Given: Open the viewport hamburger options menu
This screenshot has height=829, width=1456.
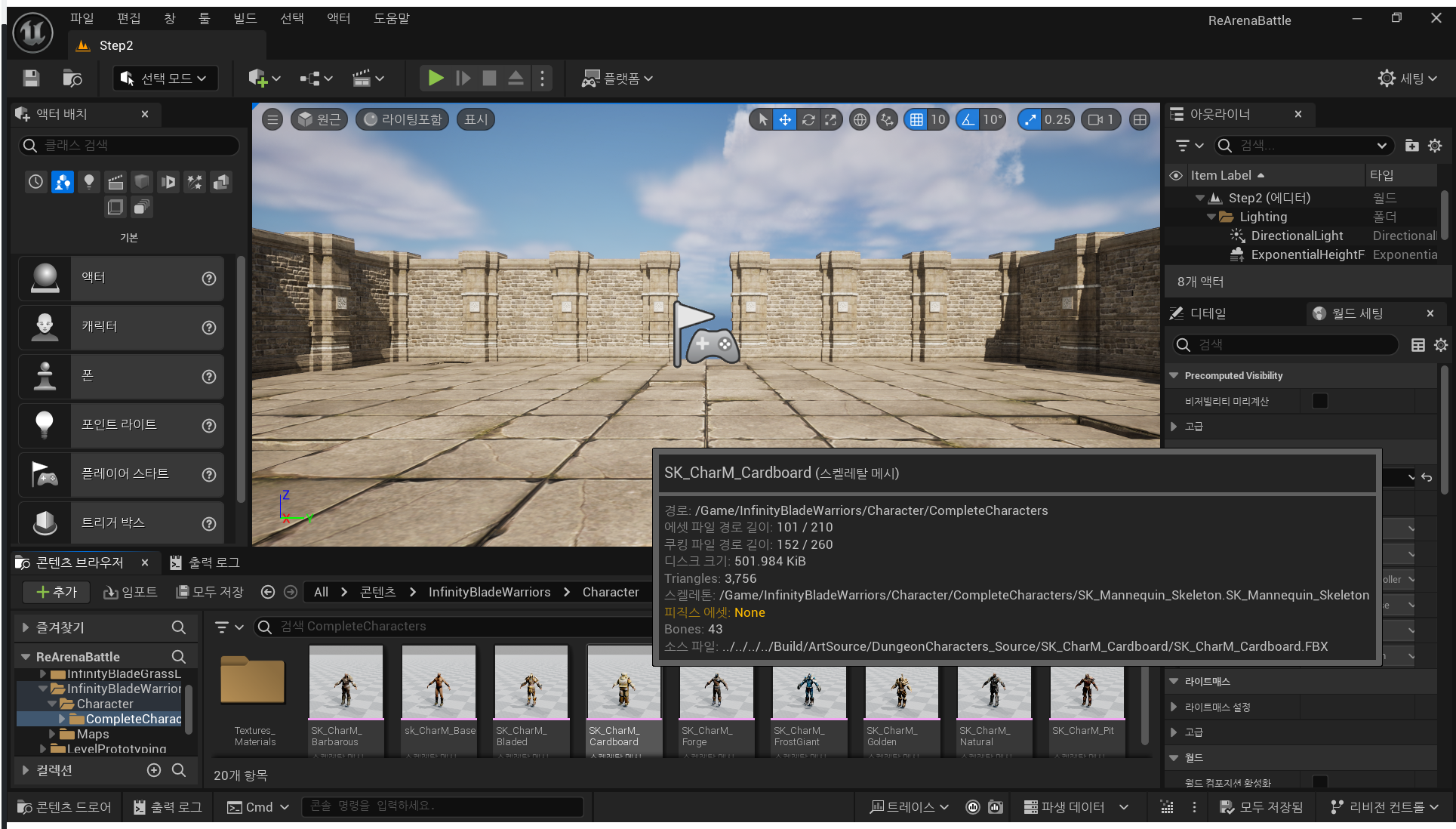Looking at the screenshot, I should (272, 119).
